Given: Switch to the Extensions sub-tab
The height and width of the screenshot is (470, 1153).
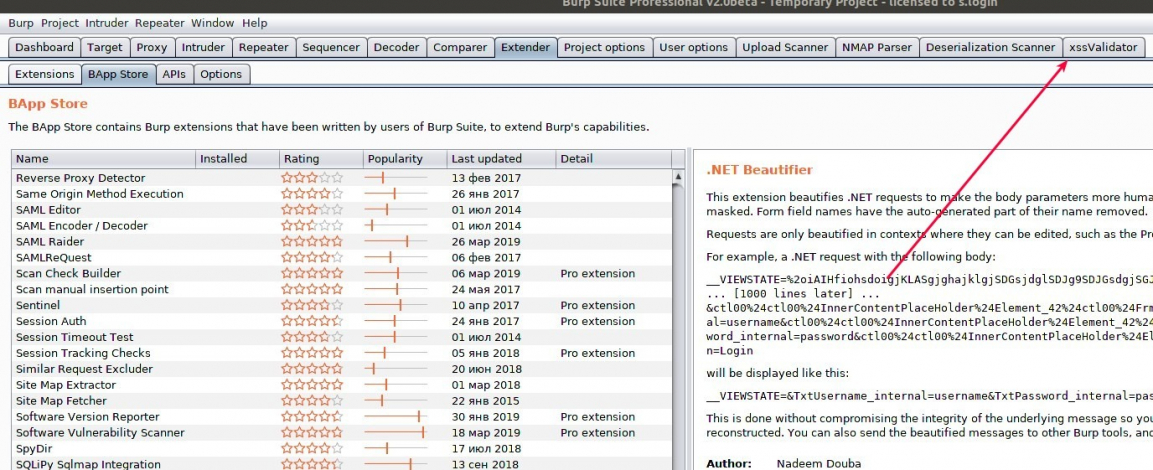Looking at the screenshot, I should click(x=45, y=74).
